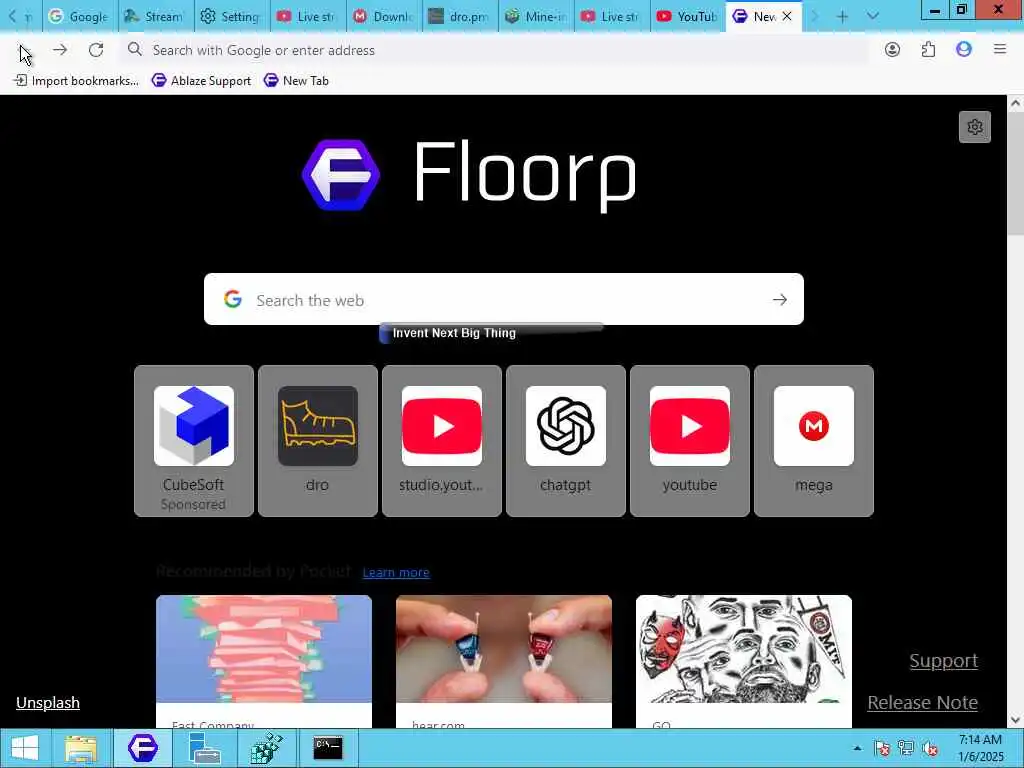Open the Extensions puzzle icon
The image size is (1024, 768).
pos(928,50)
